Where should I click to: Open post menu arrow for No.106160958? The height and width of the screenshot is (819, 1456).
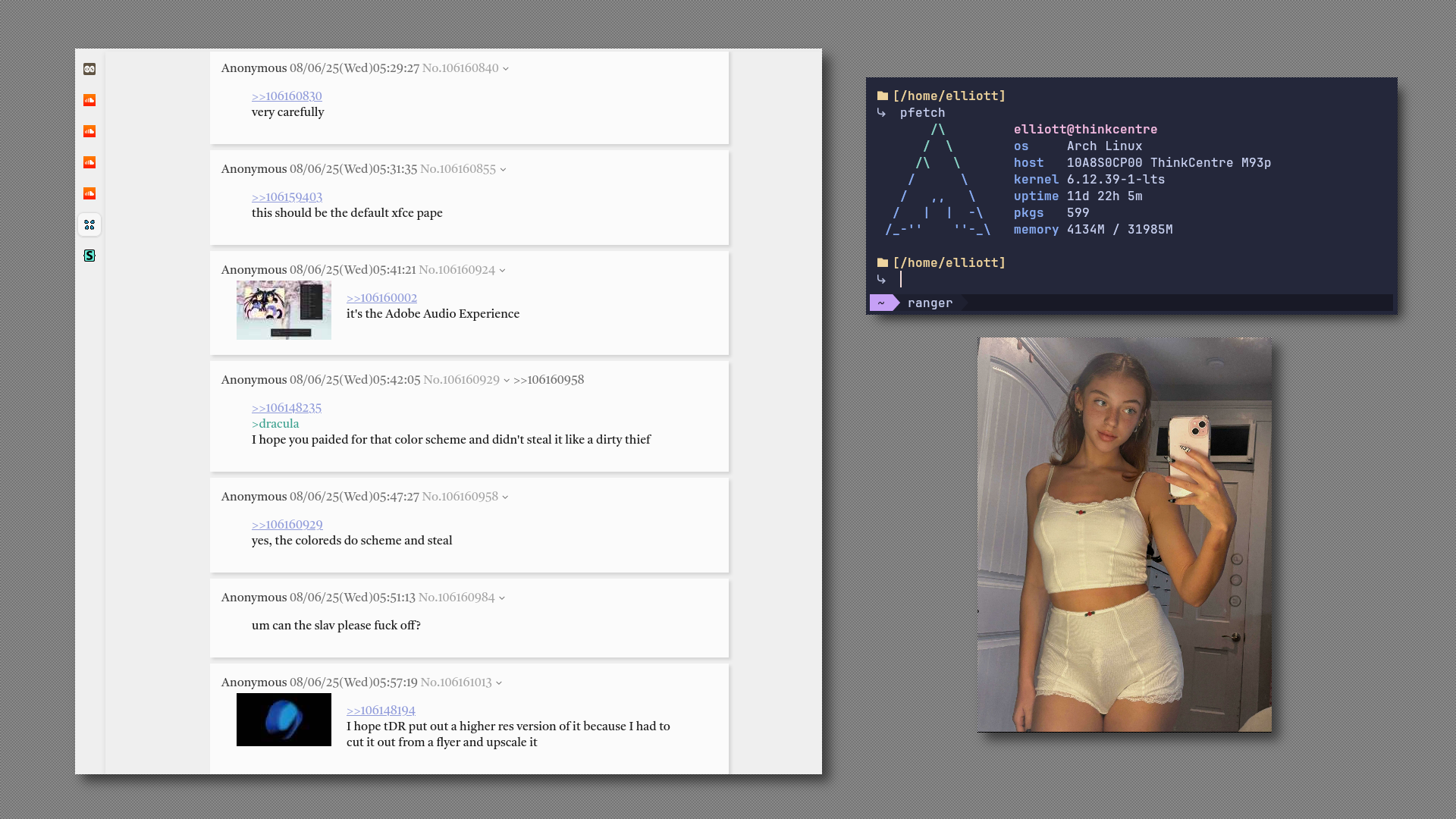coord(505,497)
